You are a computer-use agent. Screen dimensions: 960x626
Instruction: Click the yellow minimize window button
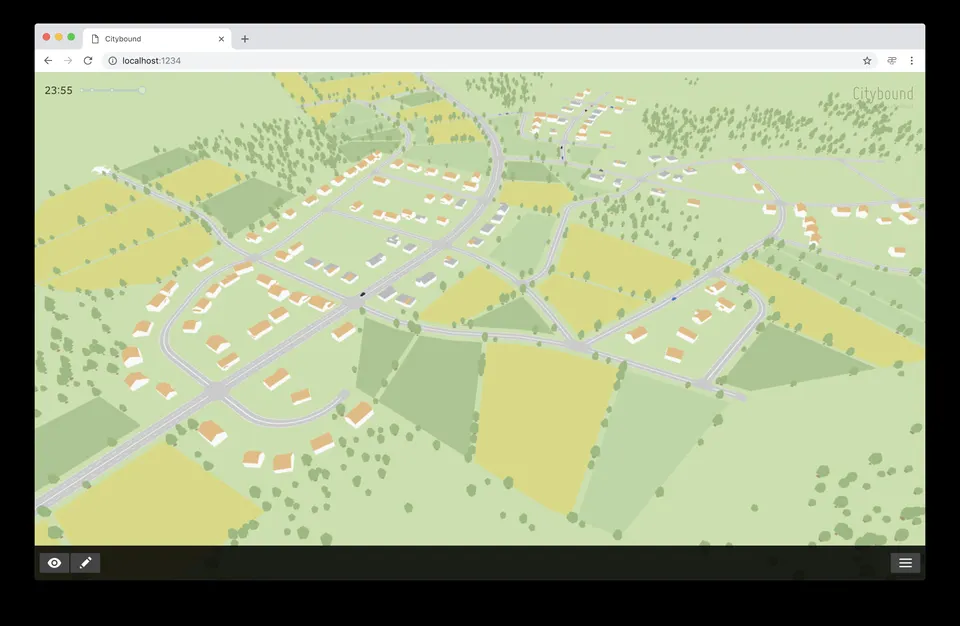coord(59,37)
